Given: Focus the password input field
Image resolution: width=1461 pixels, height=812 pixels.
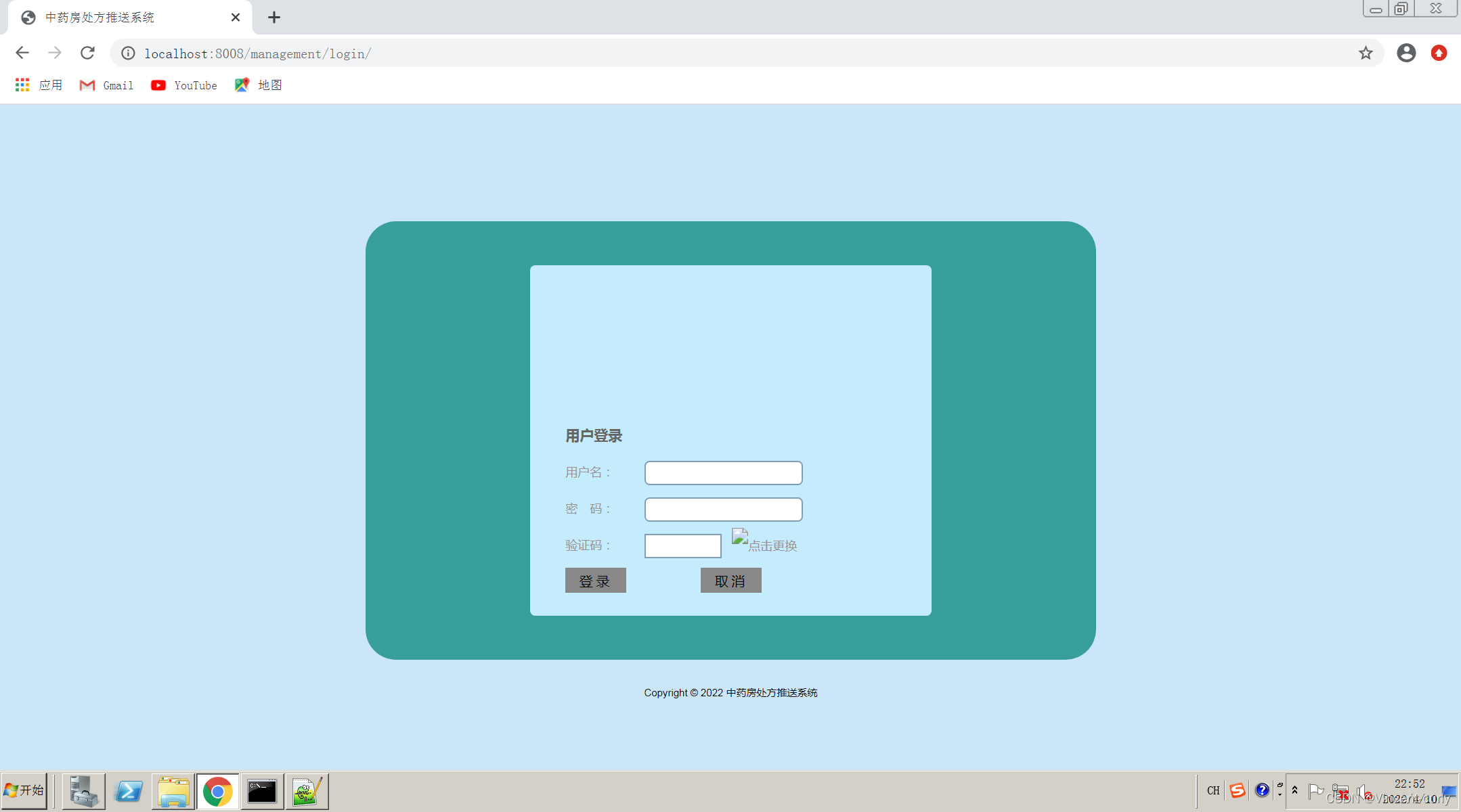Looking at the screenshot, I should (723, 510).
